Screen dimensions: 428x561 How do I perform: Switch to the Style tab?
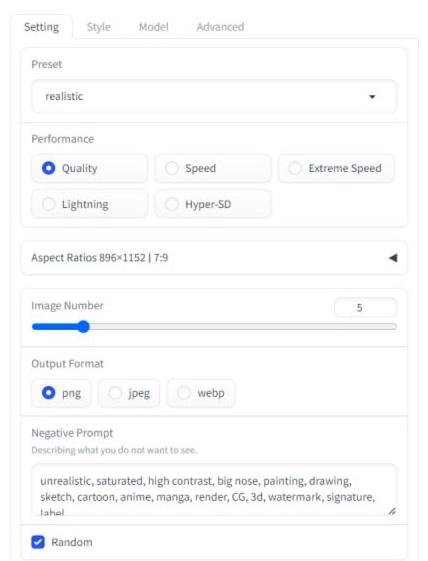98,27
